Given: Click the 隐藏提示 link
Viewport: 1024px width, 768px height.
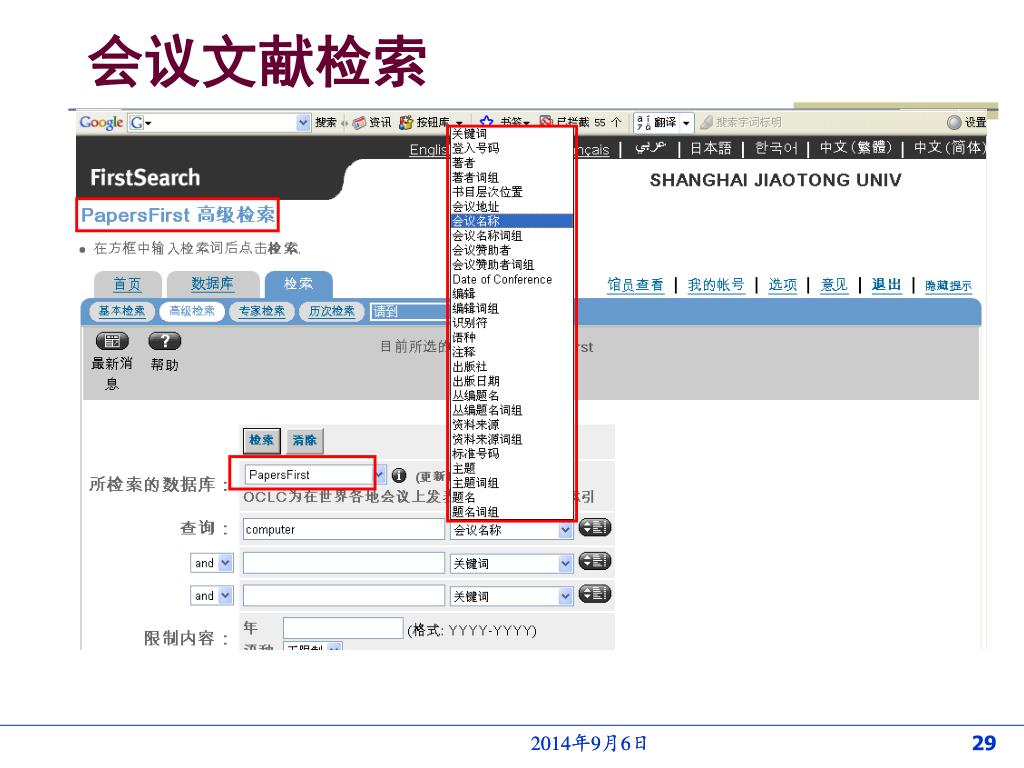Looking at the screenshot, I should 948,286.
